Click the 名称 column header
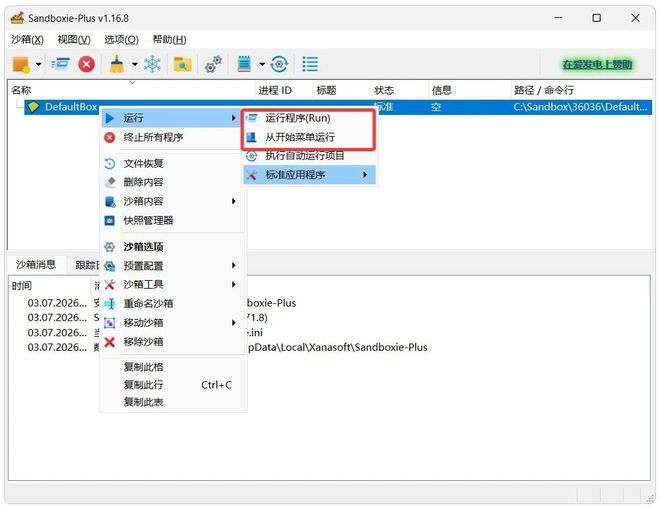 coord(132,90)
